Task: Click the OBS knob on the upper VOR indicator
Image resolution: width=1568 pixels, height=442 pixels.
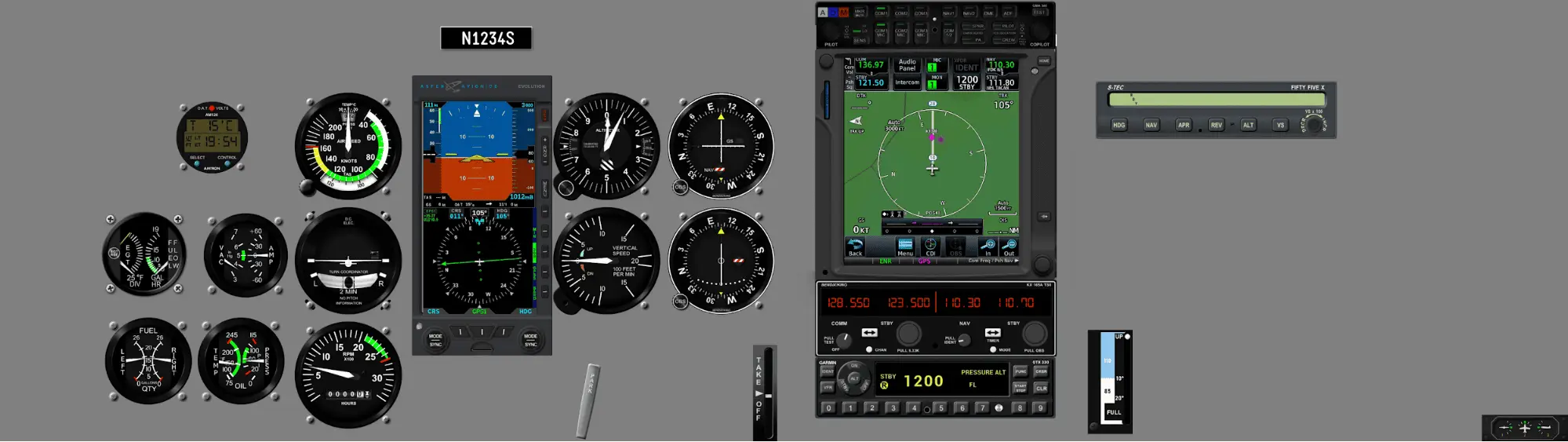Action: [680, 187]
